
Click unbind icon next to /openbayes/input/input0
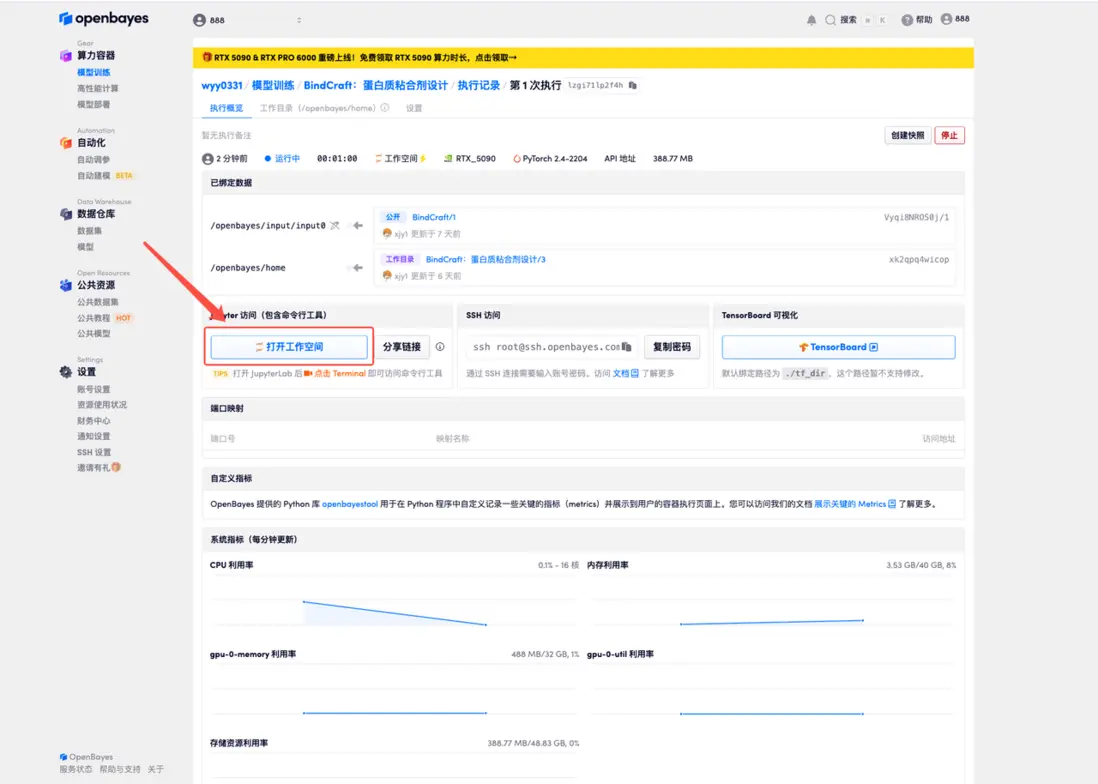[335, 225]
